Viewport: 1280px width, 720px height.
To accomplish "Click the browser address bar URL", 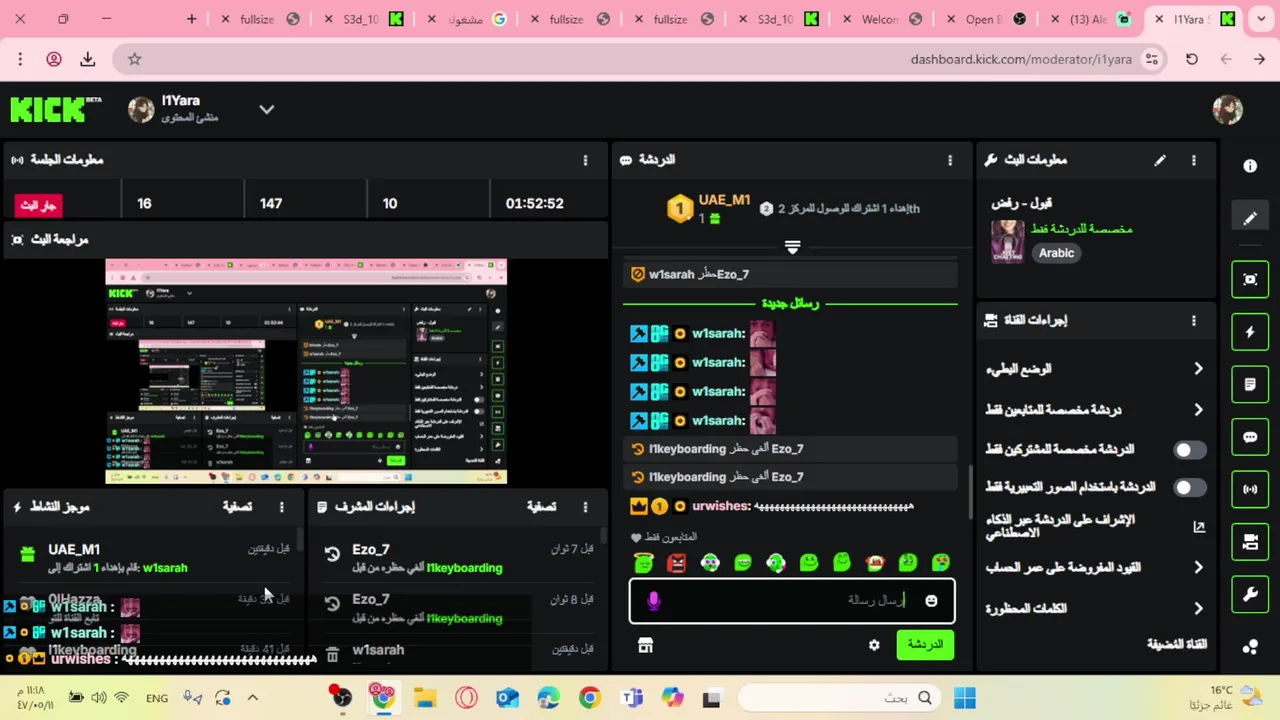I will pyautogui.click(x=1021, y=59).
